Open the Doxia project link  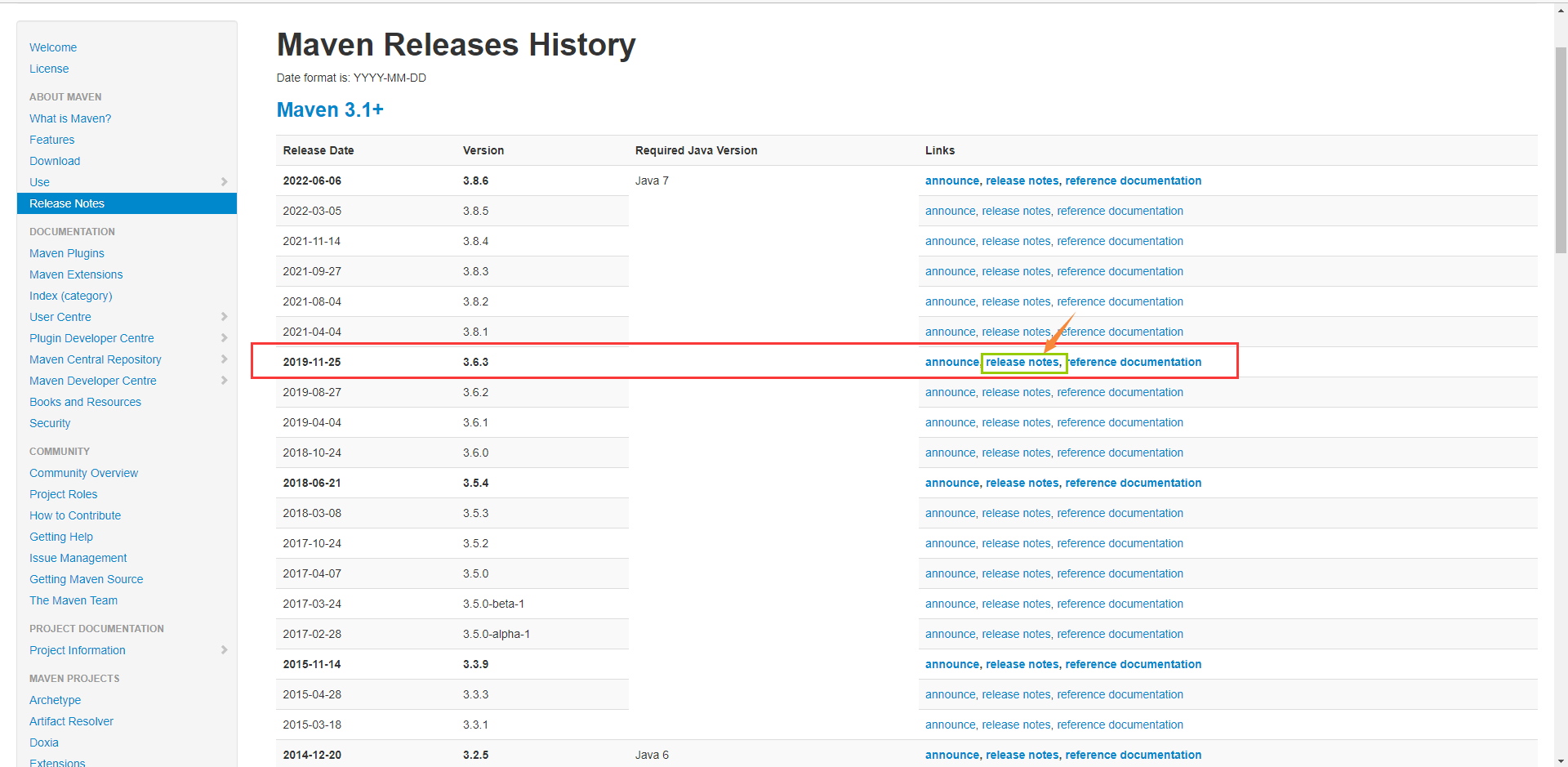[x=44, y=742]
